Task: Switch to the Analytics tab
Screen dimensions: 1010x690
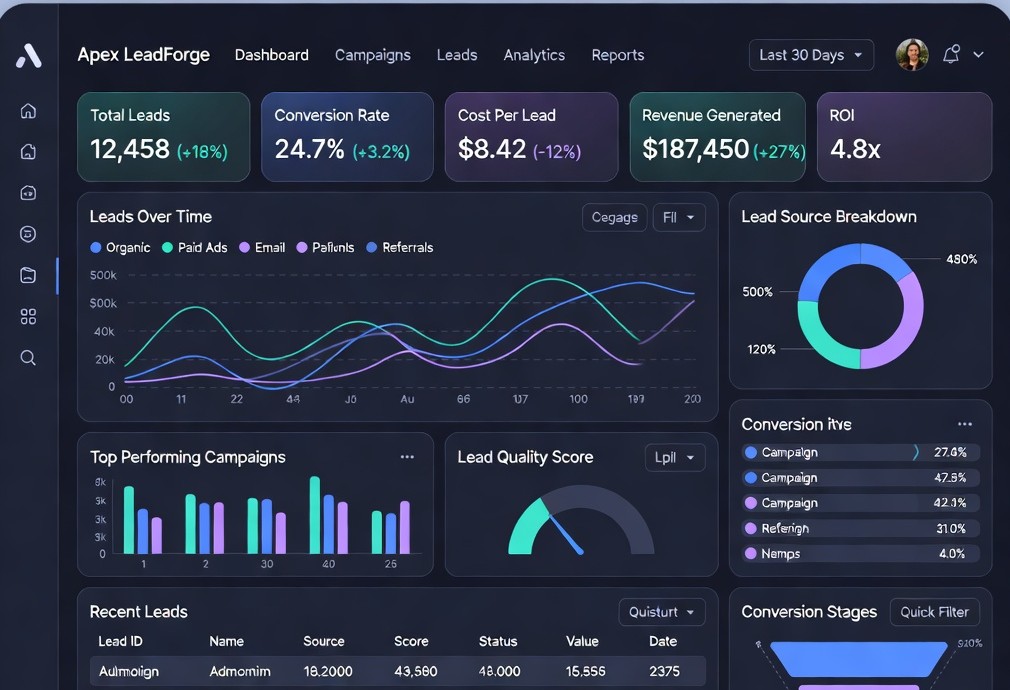Action: point(534,55)
